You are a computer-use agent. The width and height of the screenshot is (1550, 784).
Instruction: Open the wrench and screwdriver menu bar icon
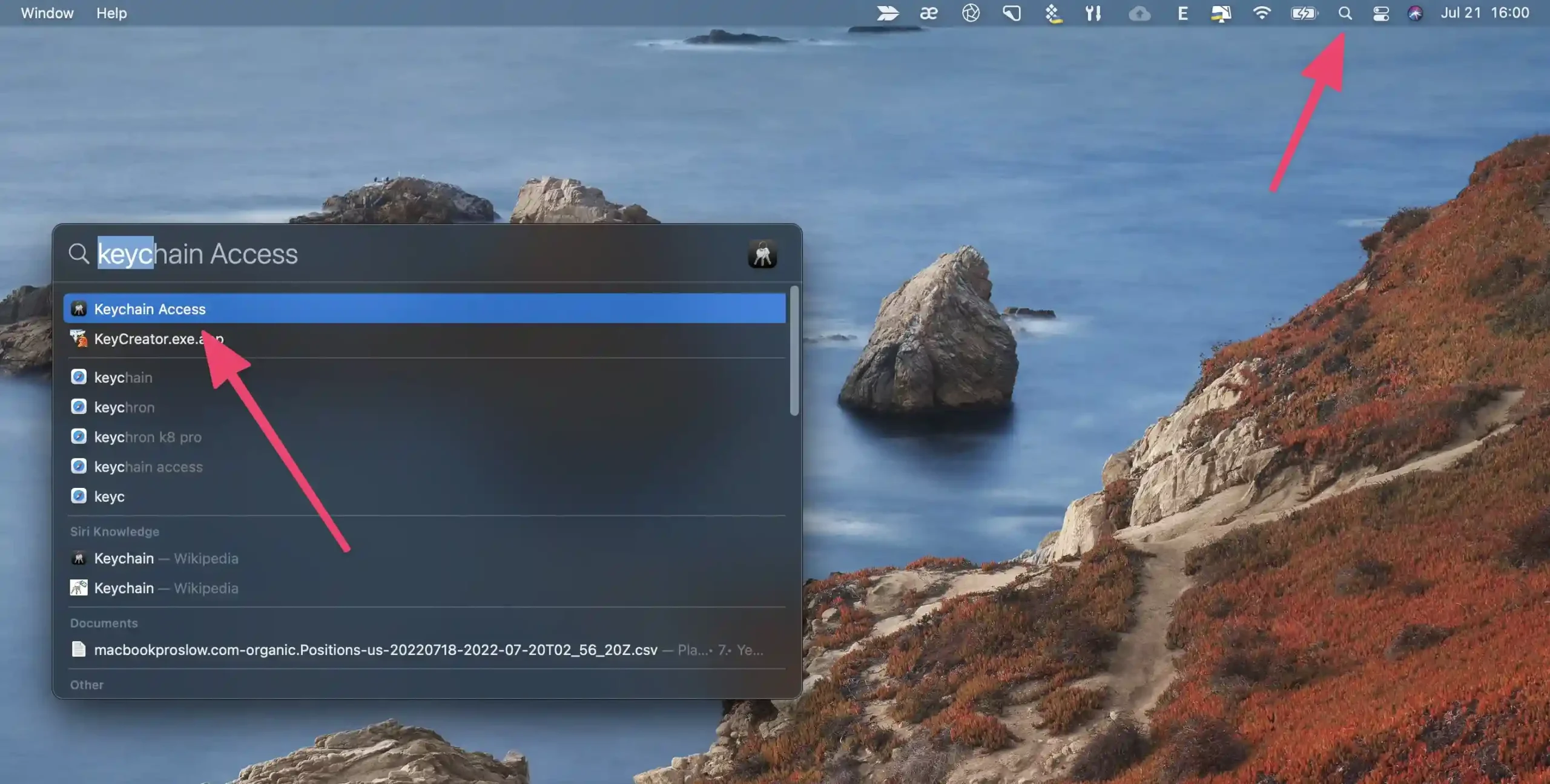click(x=1093, y=13)
